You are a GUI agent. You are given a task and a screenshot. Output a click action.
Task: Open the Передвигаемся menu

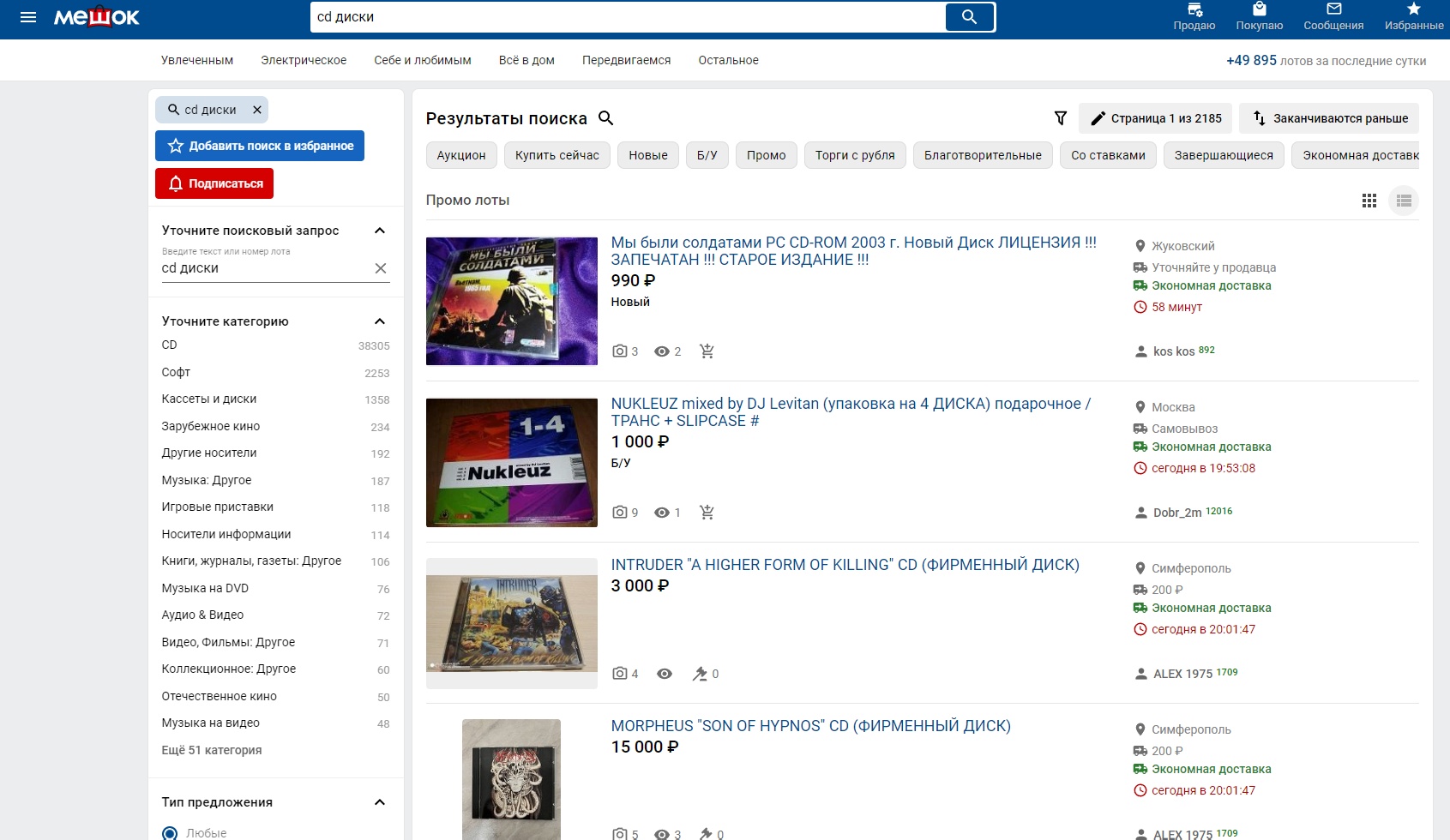[627, 60]
